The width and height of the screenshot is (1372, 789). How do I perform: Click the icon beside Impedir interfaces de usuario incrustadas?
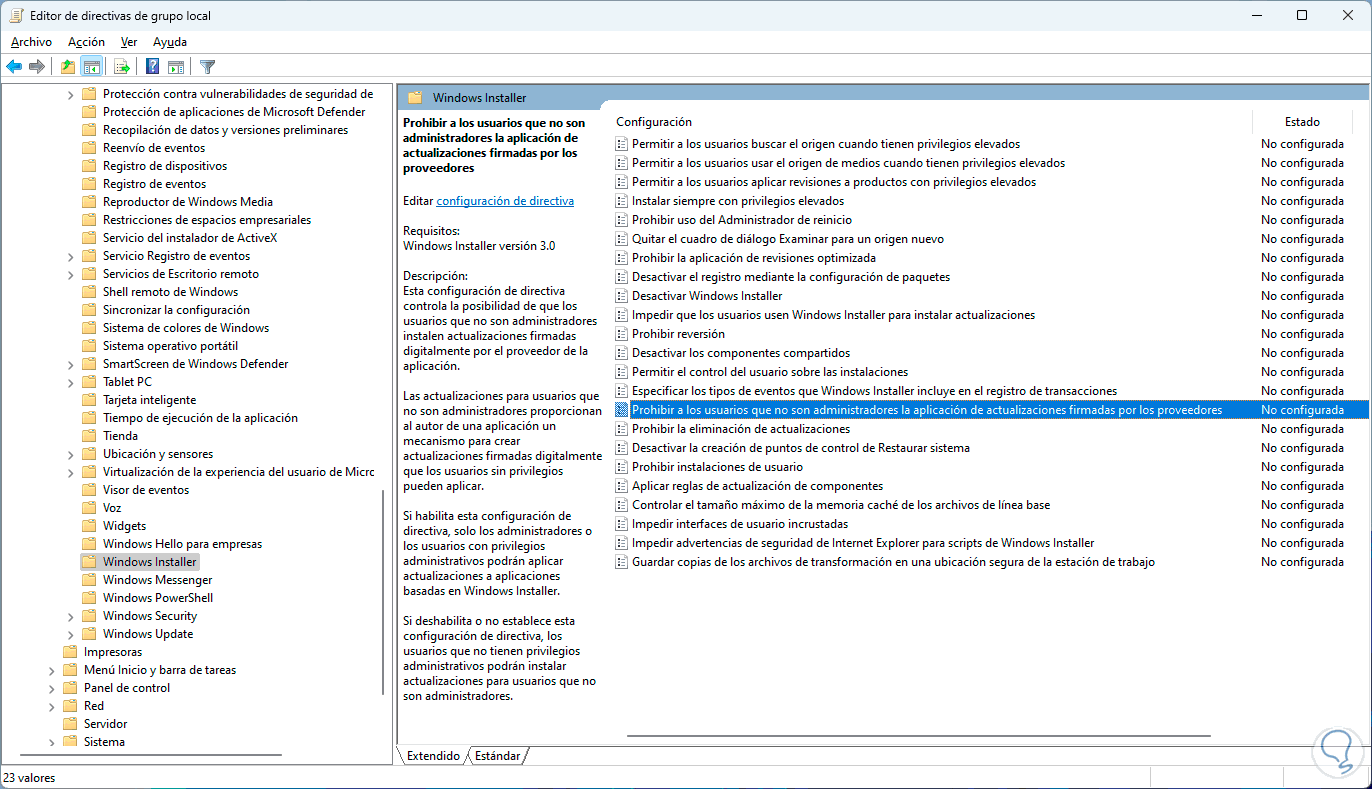pyautogui.click(x=621, y=524)
